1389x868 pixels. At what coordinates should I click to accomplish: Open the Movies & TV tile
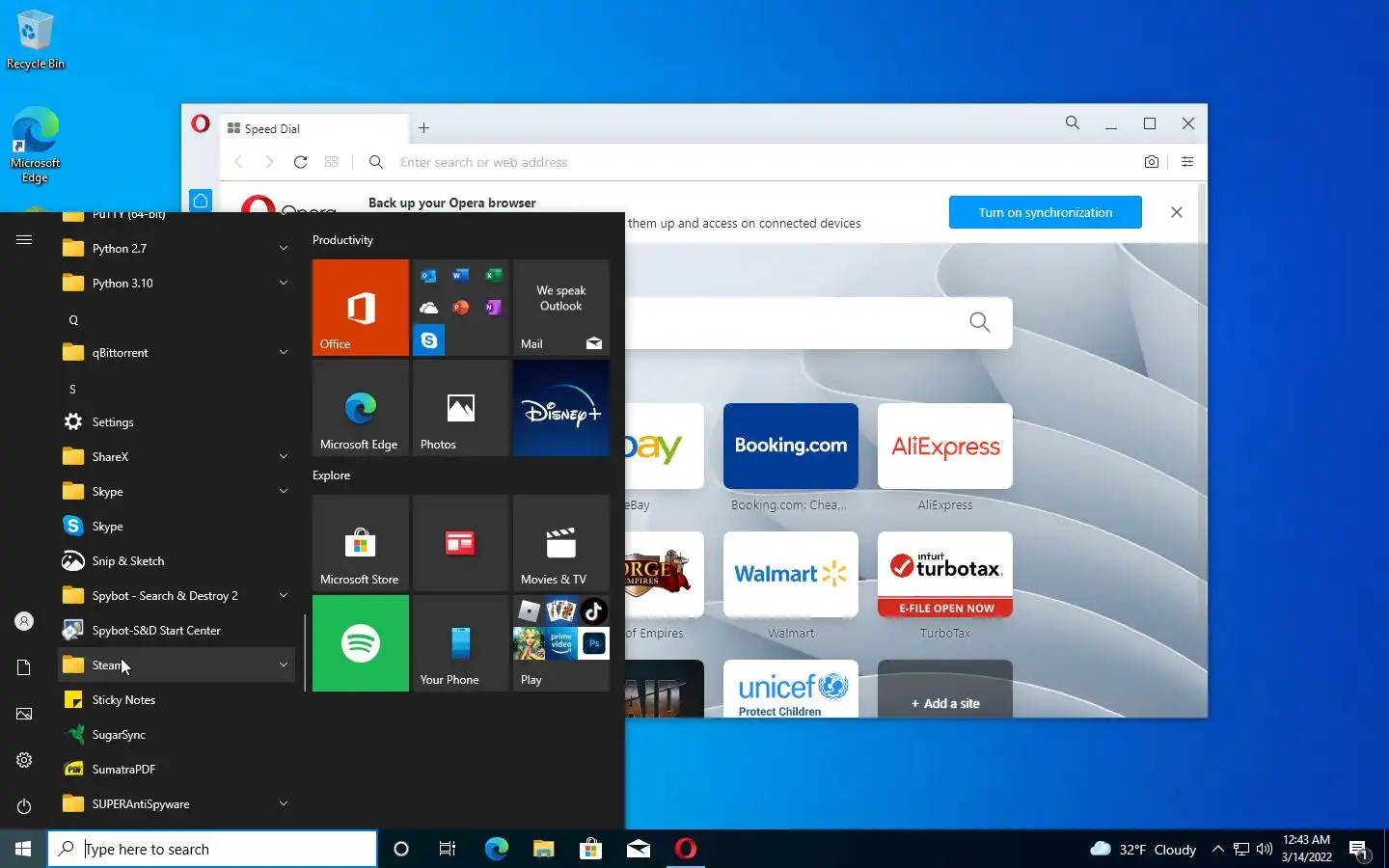[x=561, y=543]
